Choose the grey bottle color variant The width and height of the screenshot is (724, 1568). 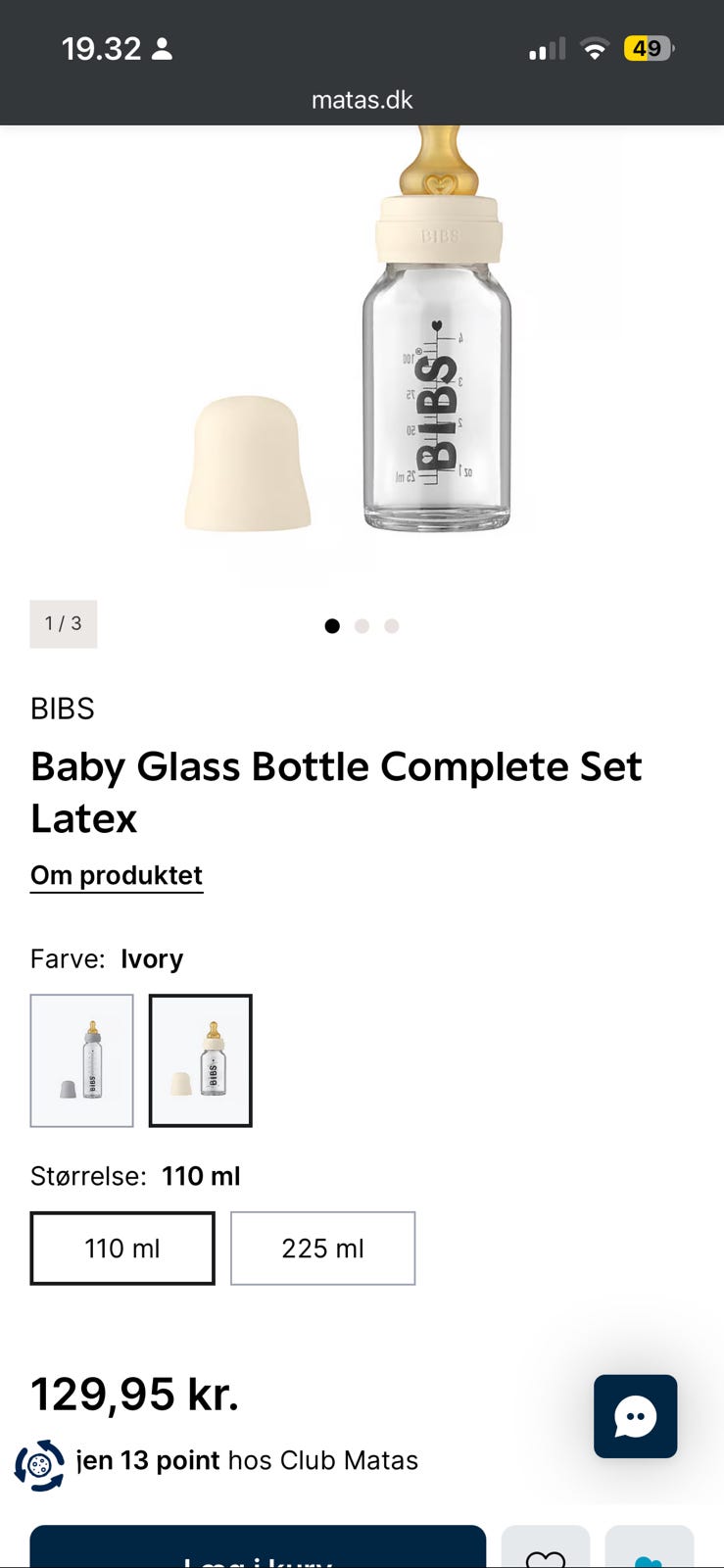82,1060
